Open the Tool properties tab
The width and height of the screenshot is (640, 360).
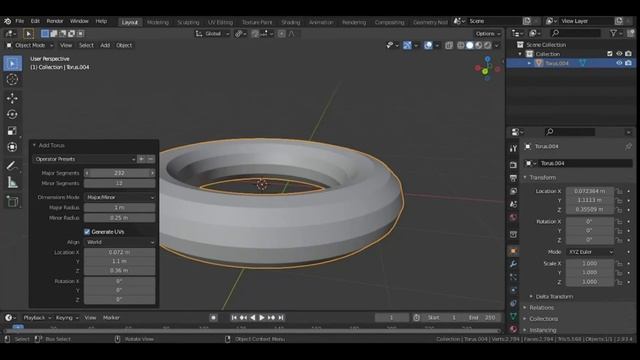click(x=513, y=149)
